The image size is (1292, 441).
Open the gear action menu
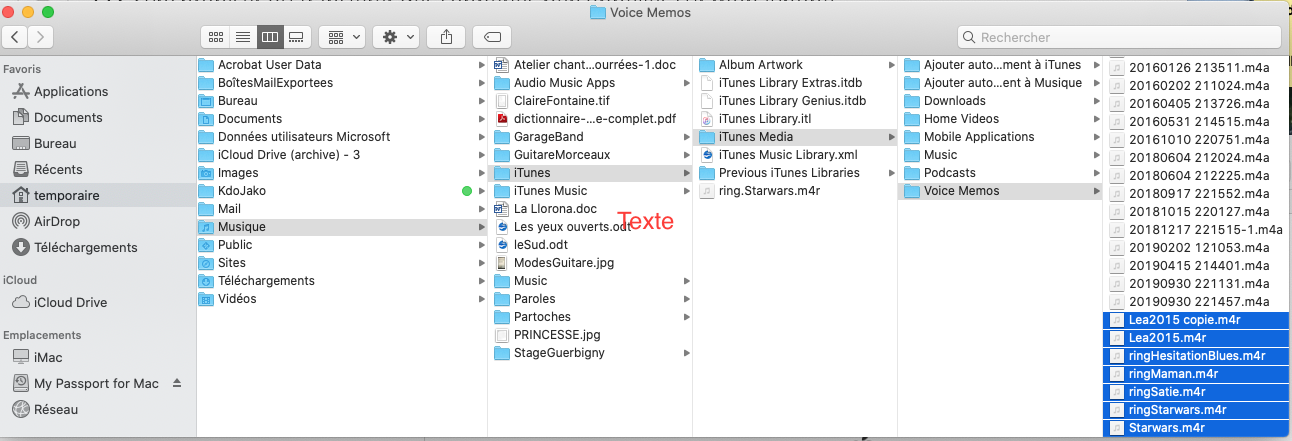click(x=397, y=37)
